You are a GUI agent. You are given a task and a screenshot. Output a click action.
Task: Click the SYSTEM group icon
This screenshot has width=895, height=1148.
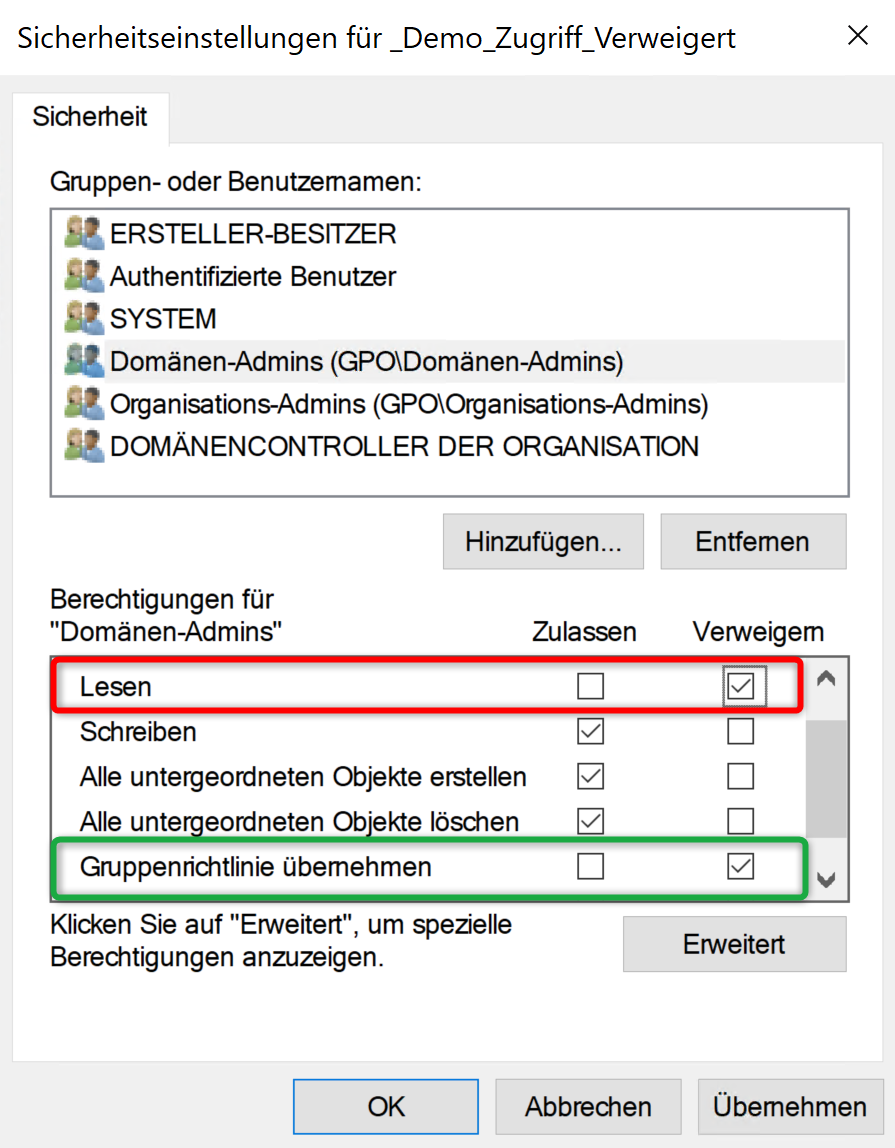click(x=84, y=318)
